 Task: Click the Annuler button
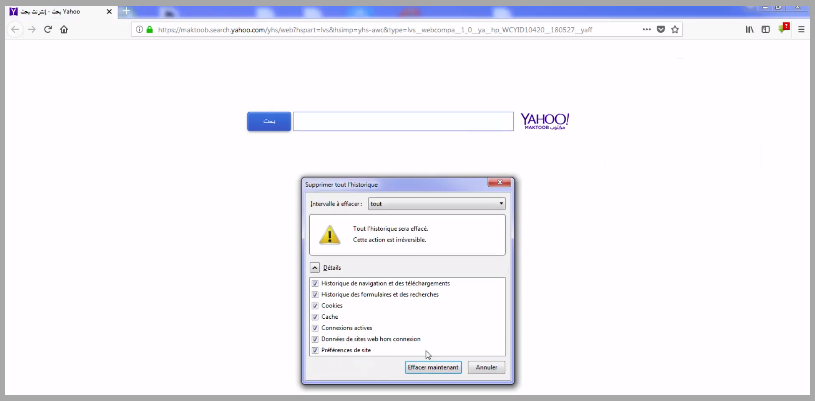tap(487, 368)
